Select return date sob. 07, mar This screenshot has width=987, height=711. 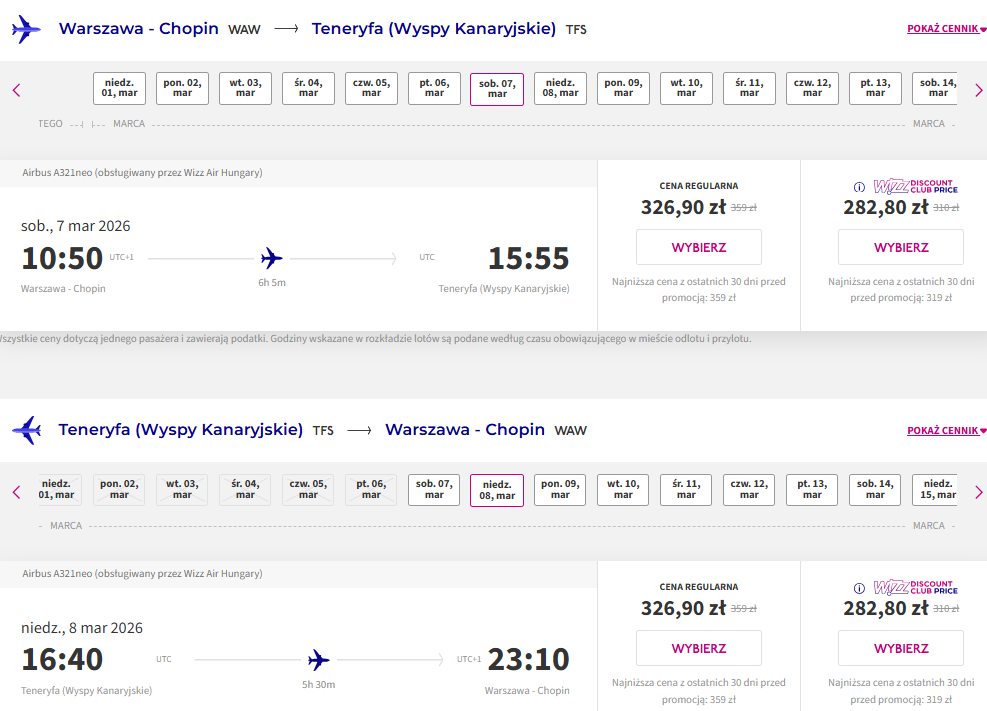point(434,490)
